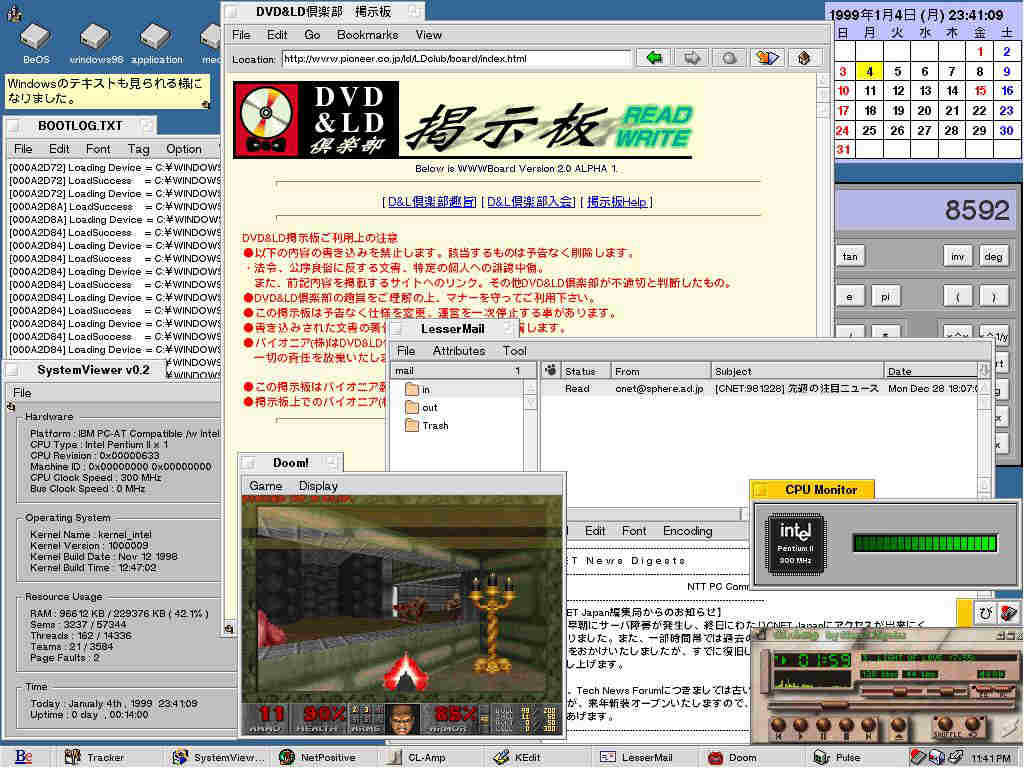The image size is (1024, 768).
Task: Skip to previous track in CL-Amp
Action: click(778, 726)
